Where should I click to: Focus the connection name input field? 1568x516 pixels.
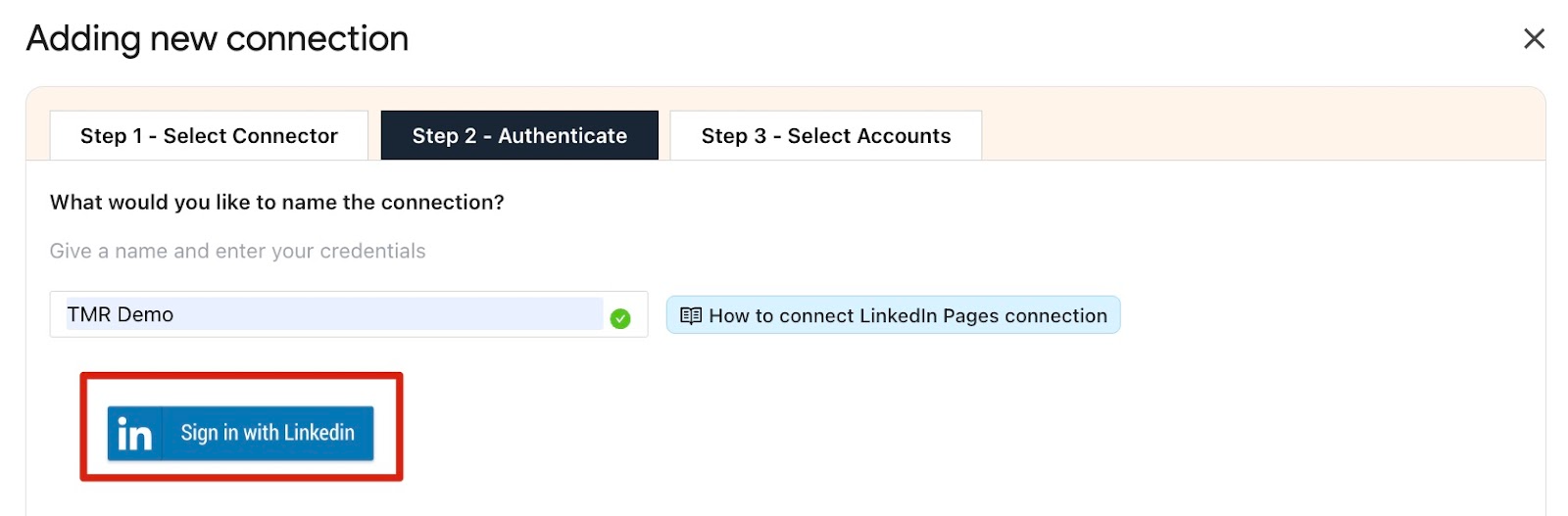click(x=333, y=314)
